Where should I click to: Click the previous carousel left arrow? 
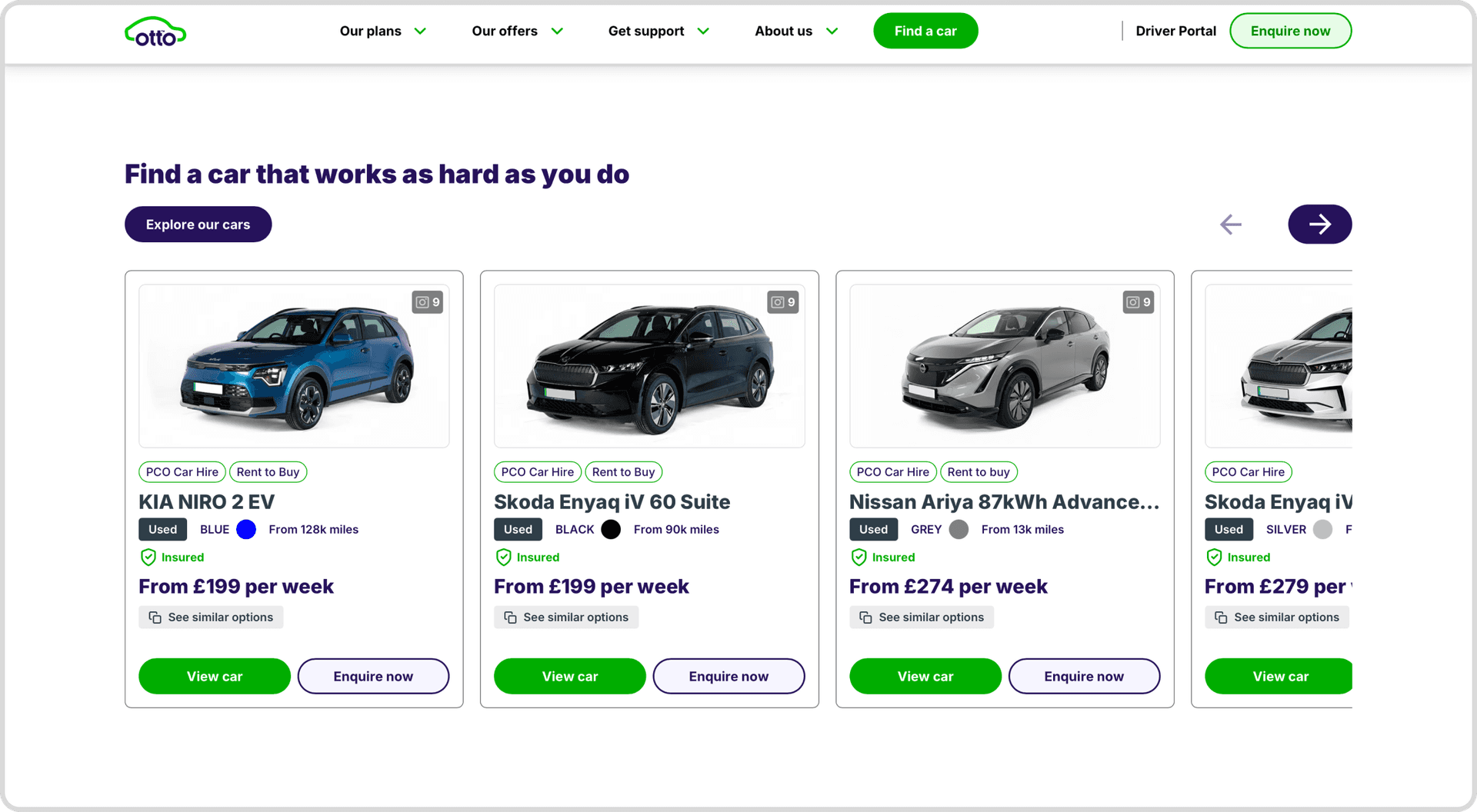click(1230, 225)
